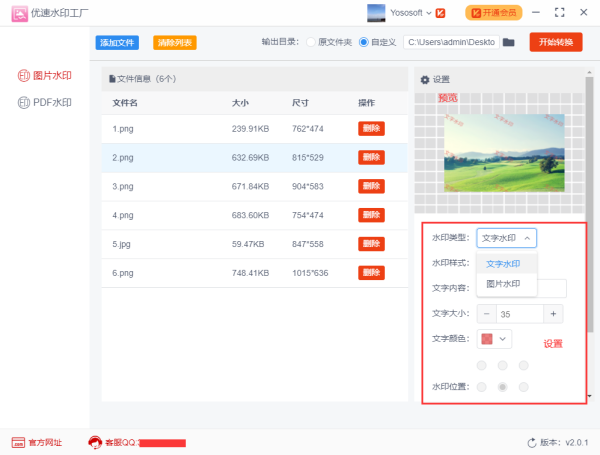
Task: Select the 自定义 output radio button
Action: click(x=364, y=42)
